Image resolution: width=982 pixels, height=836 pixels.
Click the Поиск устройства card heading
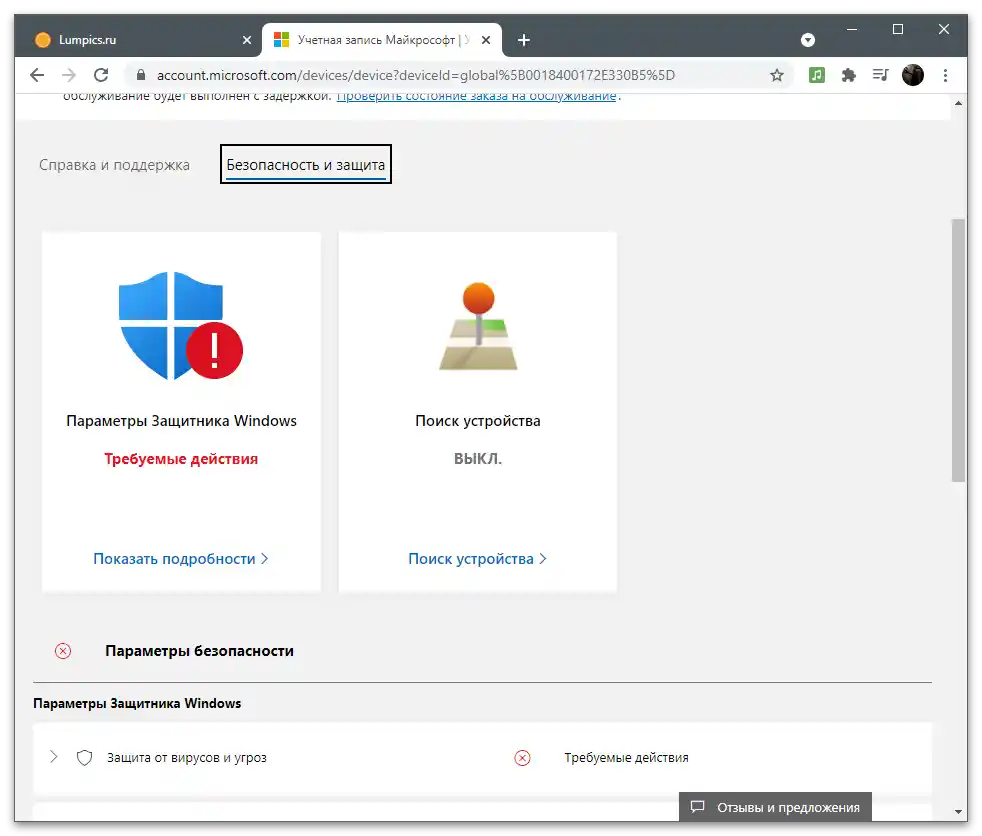478,421
